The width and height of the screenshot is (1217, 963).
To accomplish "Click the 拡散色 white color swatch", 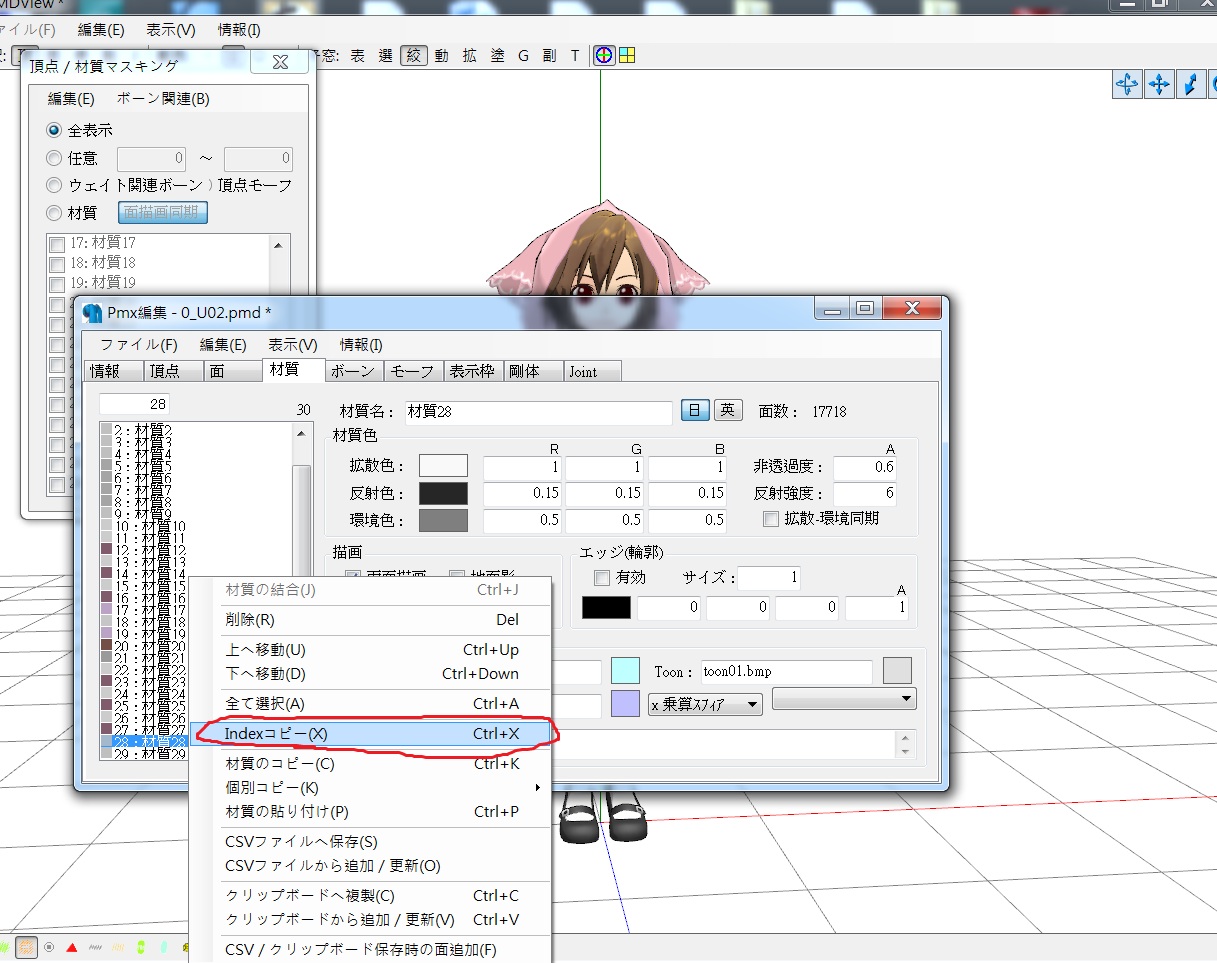I will click(443, 466).
